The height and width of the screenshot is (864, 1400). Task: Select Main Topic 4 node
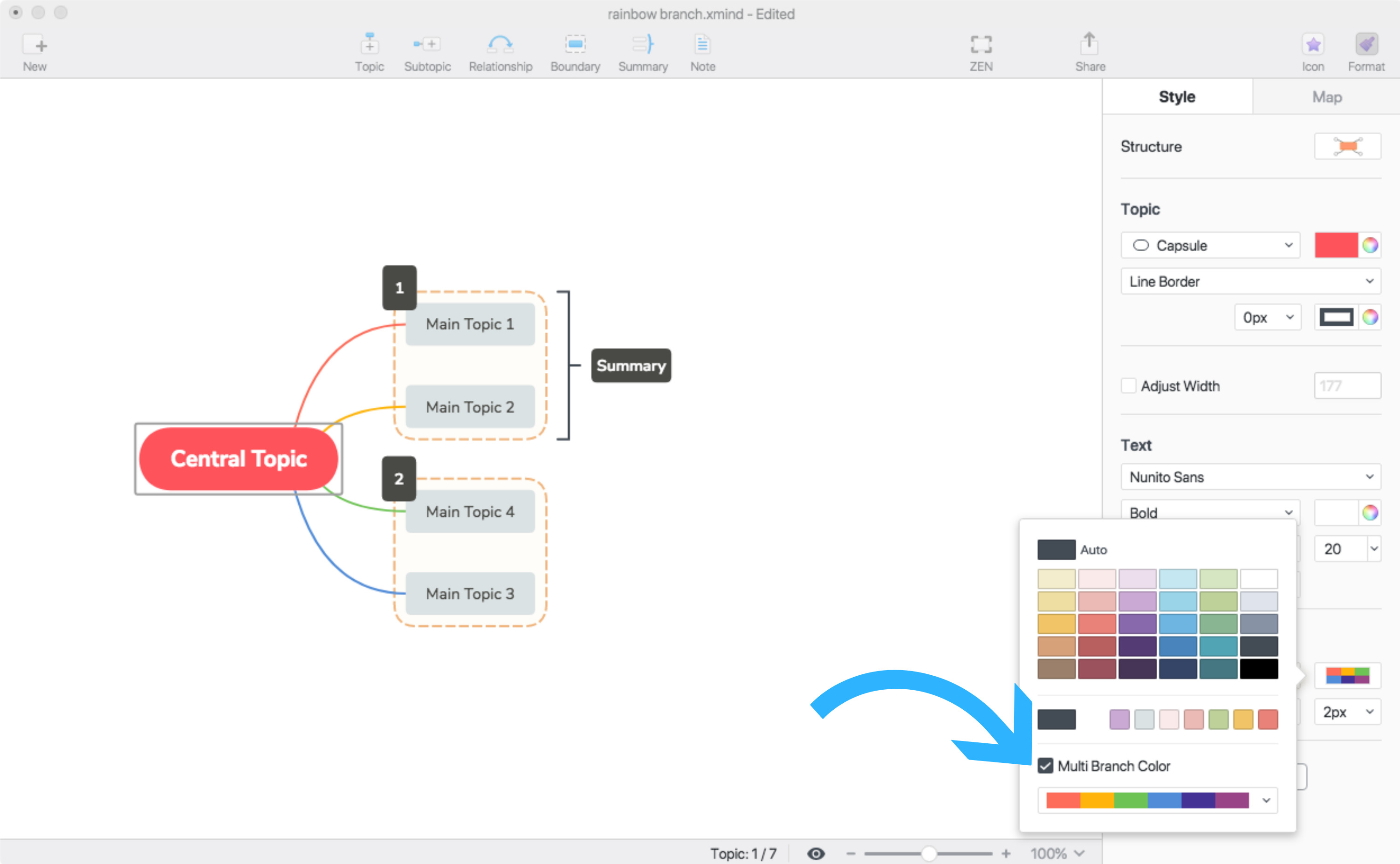tap(470, 511)
